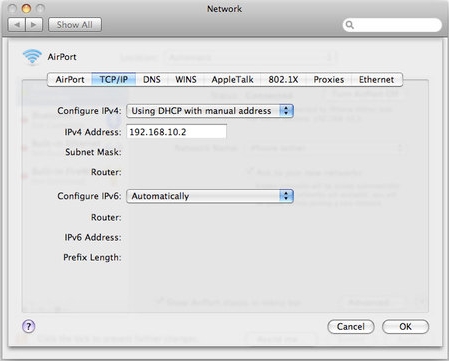This screenshot has height=361, width=449.
Task: Click the AirPort Wi-Fi signal icon
Action: point(32,57)
